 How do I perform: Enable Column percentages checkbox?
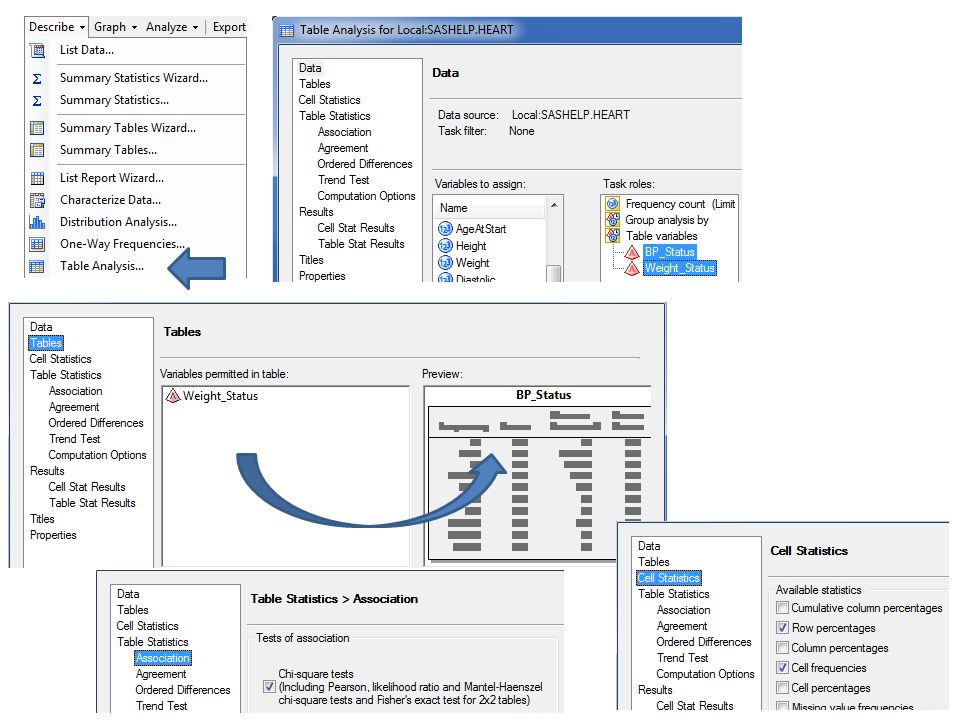point(782,648)
